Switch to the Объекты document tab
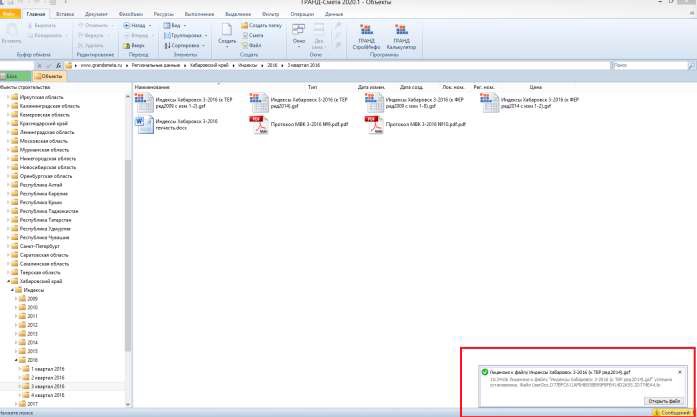This screenshot has height=417, width=697. (50, 76)
